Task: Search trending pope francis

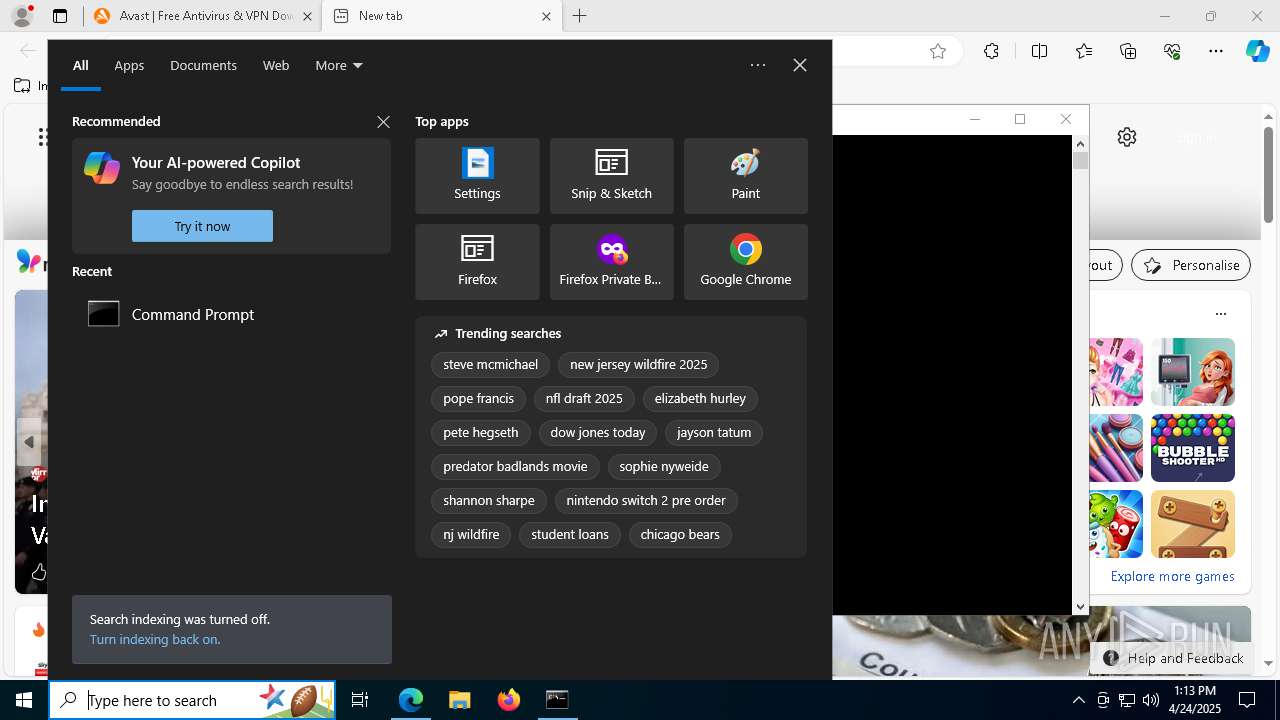Action: point(478,399)
